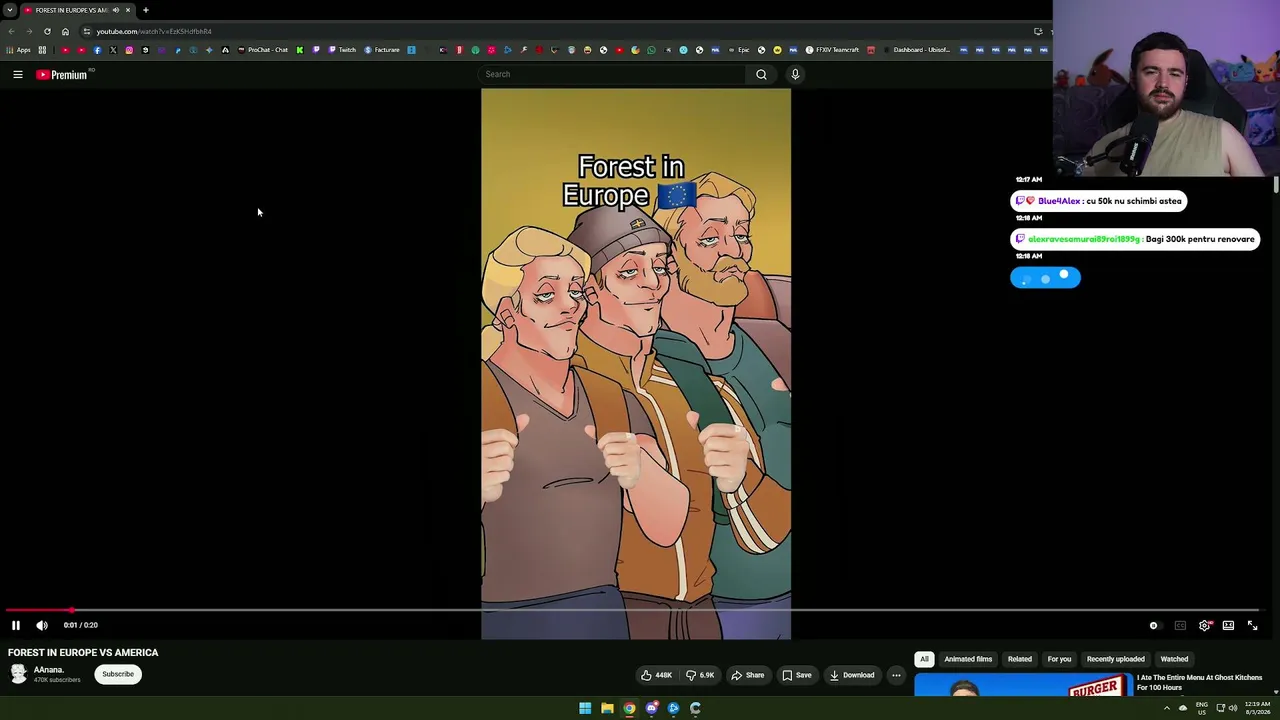Open the taskbar clock and calendar
The image size is (1280, 720).
[x=1258, y=708]
